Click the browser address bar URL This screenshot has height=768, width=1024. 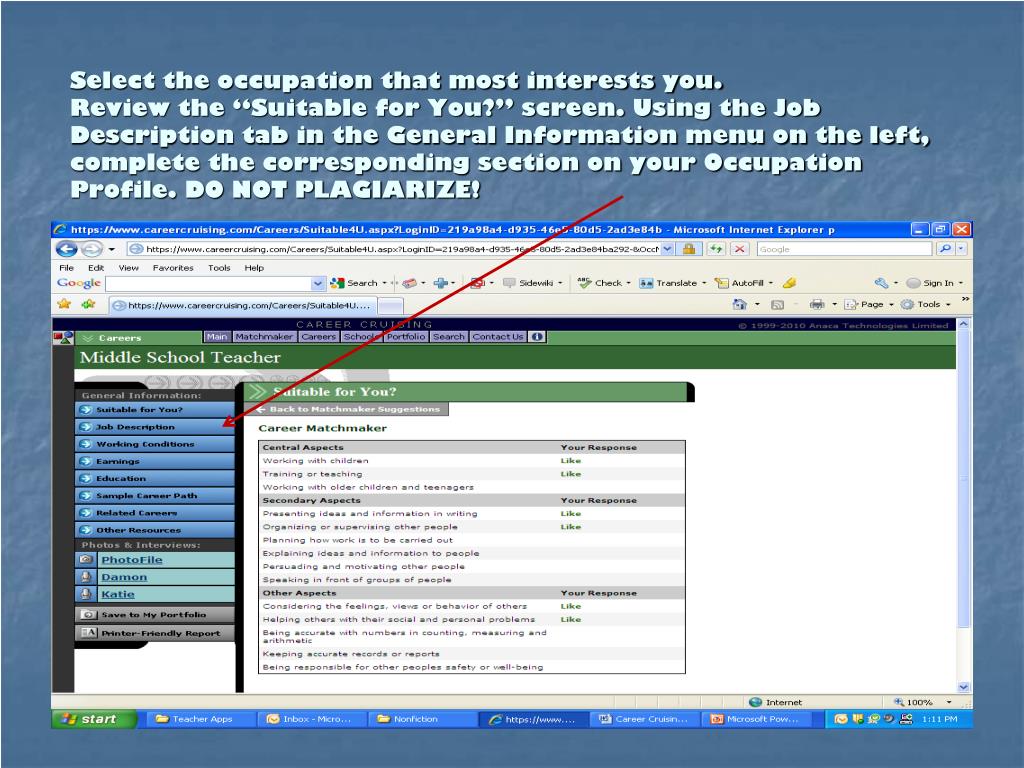402,249
